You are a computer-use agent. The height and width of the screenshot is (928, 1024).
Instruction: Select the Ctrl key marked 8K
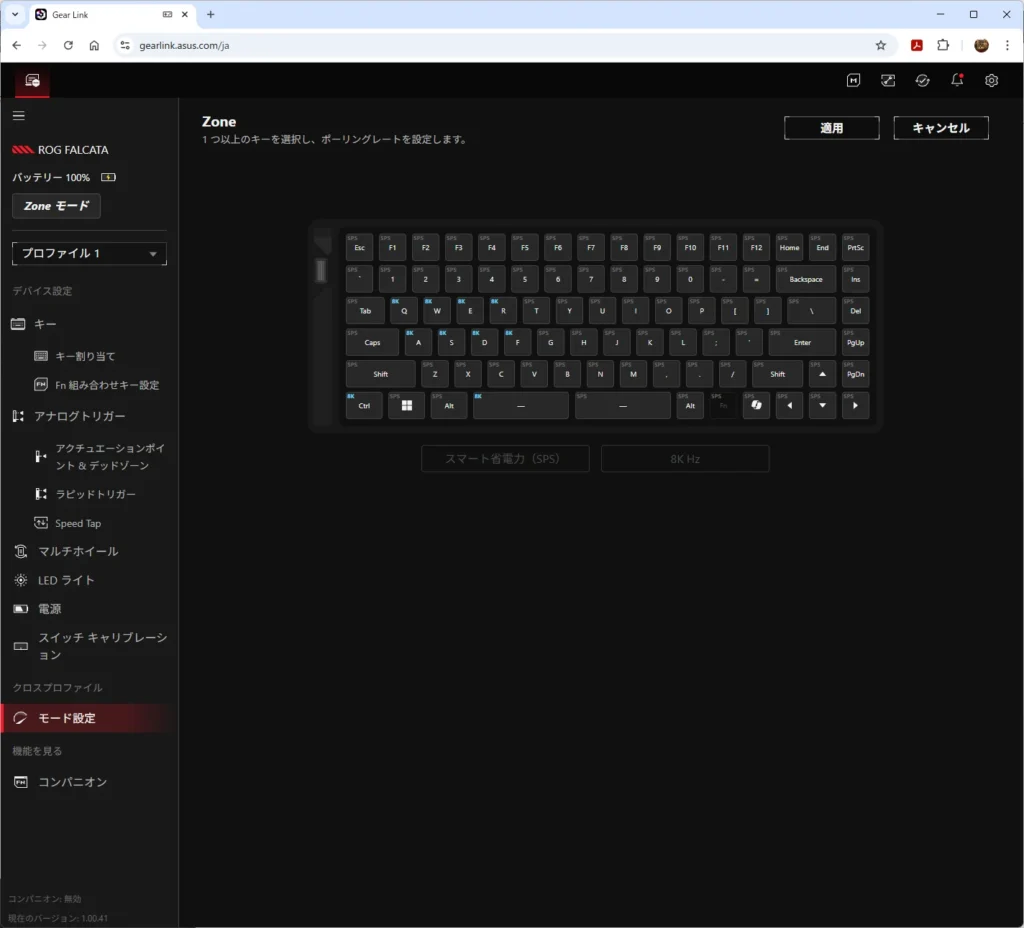[x=364, y=405]
